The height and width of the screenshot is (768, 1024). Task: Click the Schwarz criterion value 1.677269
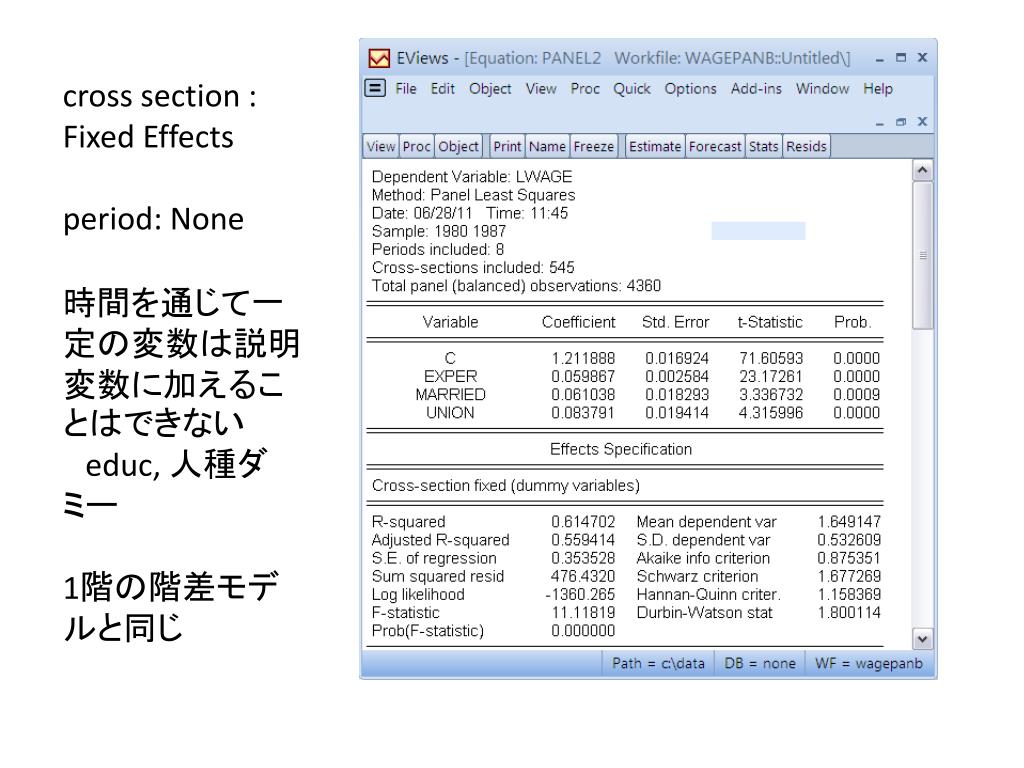[849, 577]
